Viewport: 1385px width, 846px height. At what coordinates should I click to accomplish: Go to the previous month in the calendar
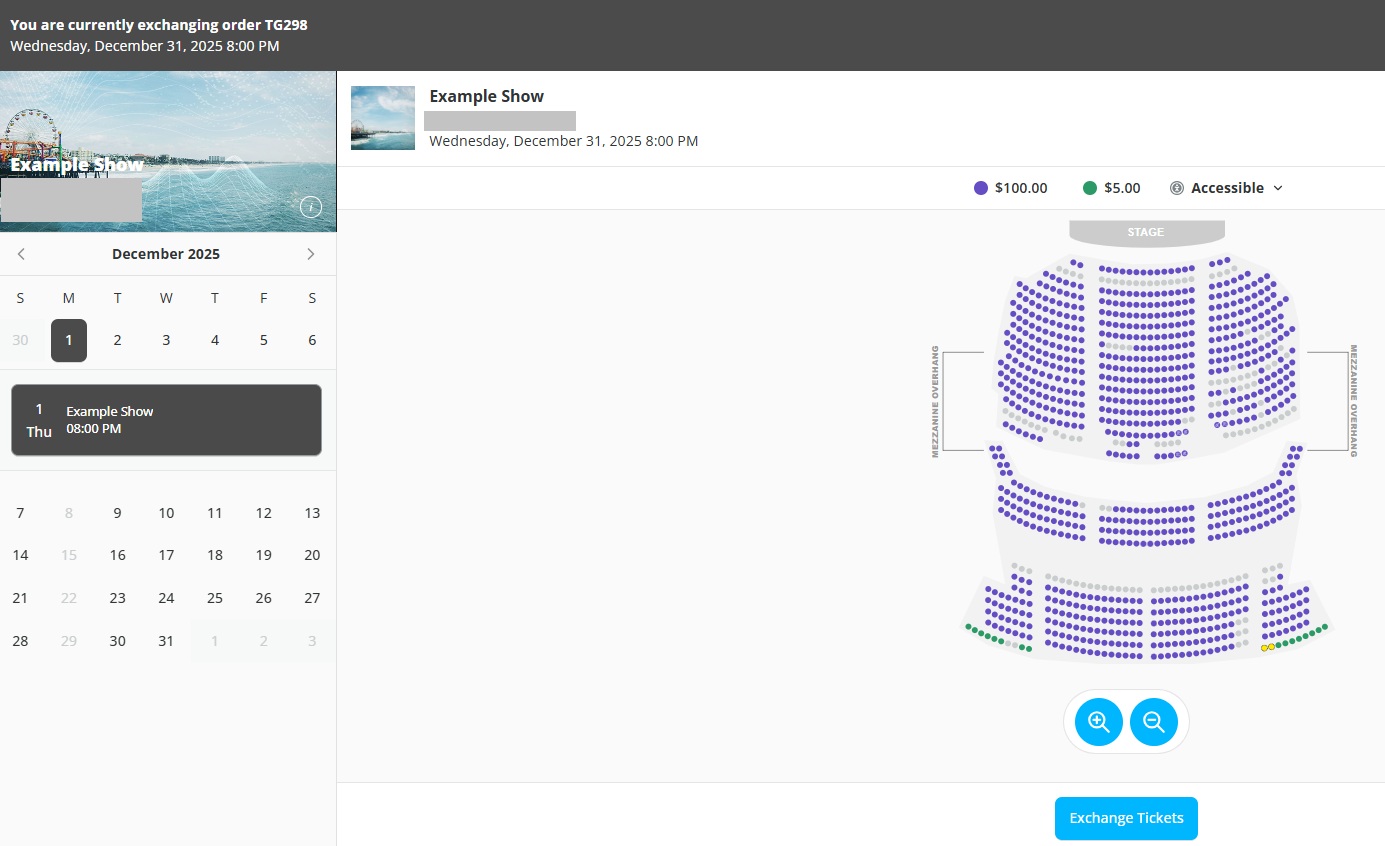(21, 254)
